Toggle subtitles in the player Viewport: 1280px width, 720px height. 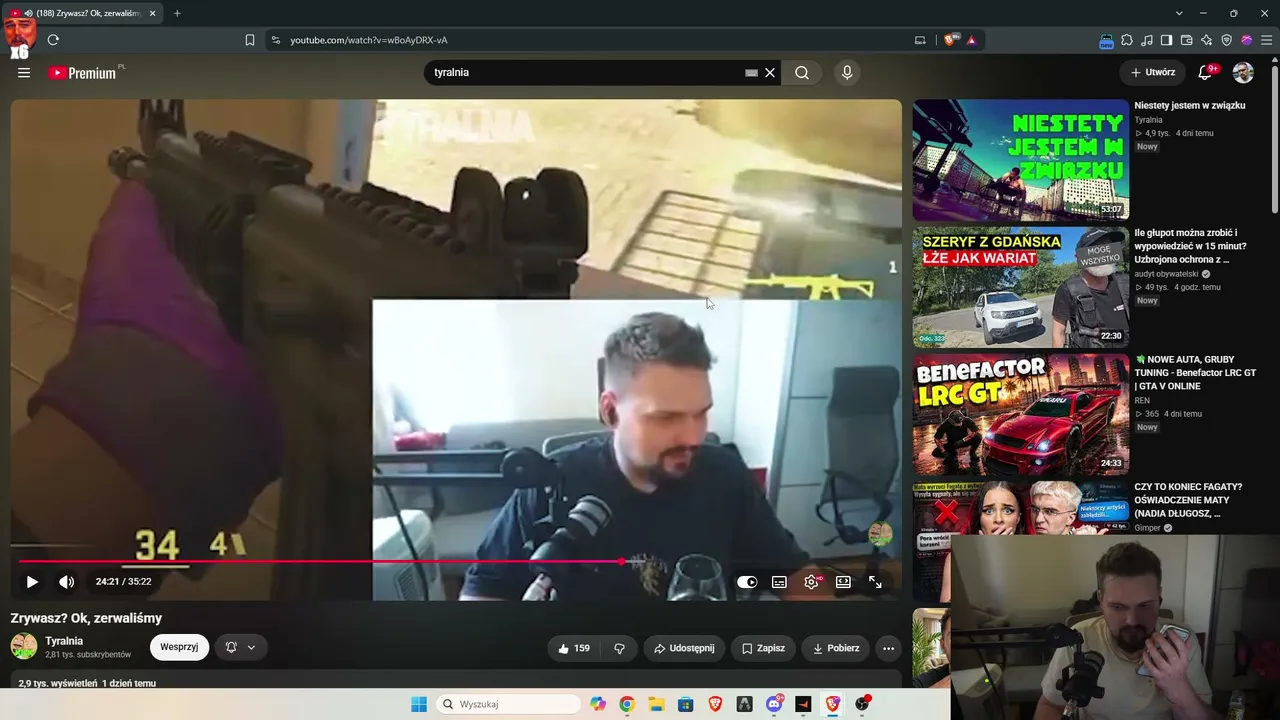coord(779,582)
